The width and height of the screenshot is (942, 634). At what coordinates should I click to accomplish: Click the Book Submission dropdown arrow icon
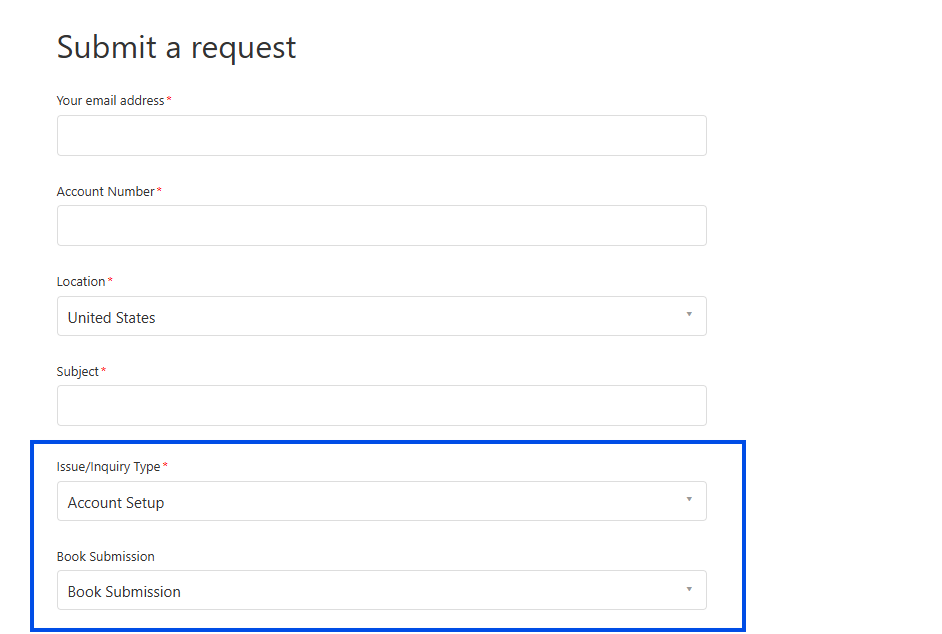(x=689, y=589)
